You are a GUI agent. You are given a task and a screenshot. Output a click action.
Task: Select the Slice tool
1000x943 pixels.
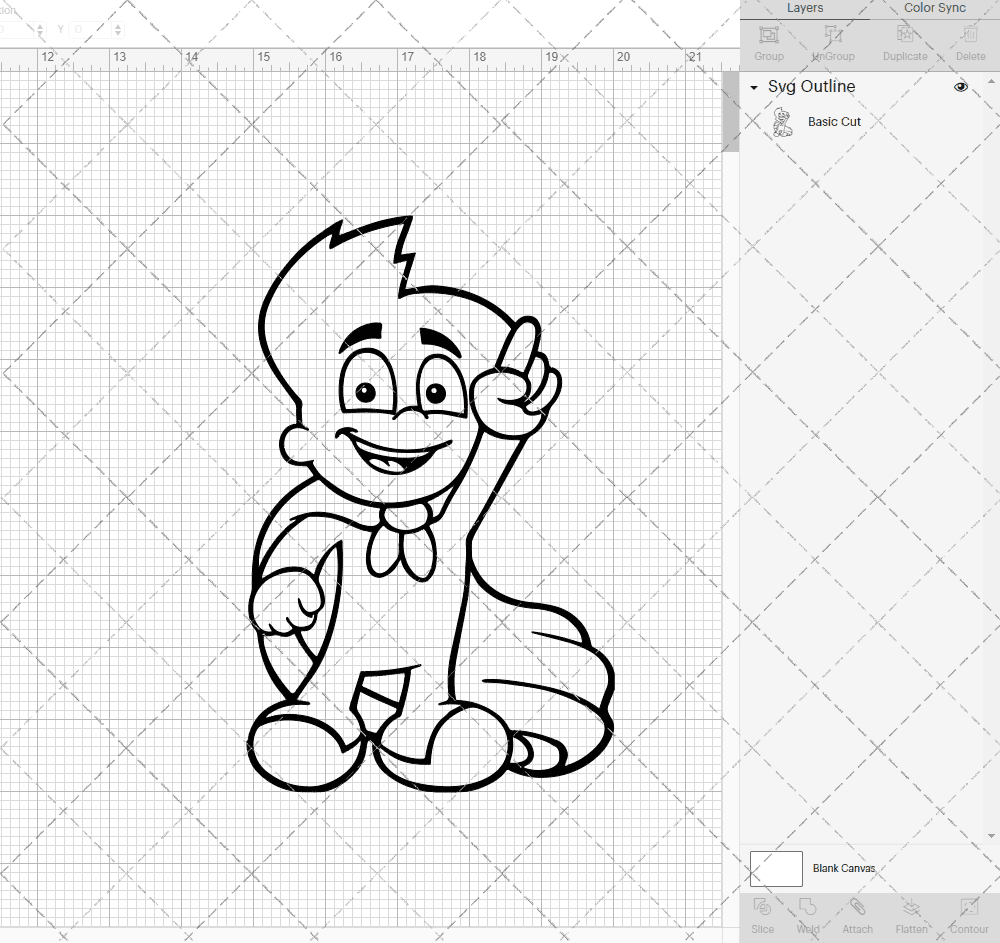762,915
